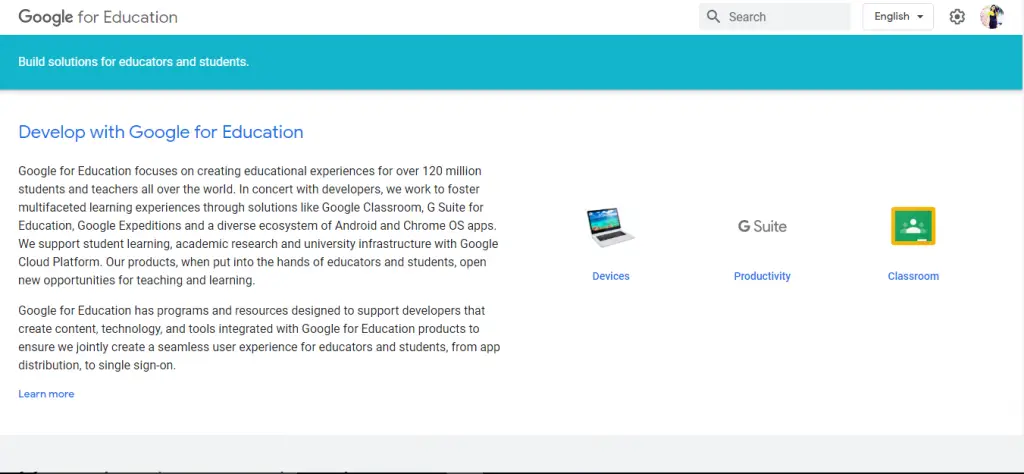1024x474 pixels.
Task: Open the settings gear icon
Action: pyautogui.click(x=957, y=17)
